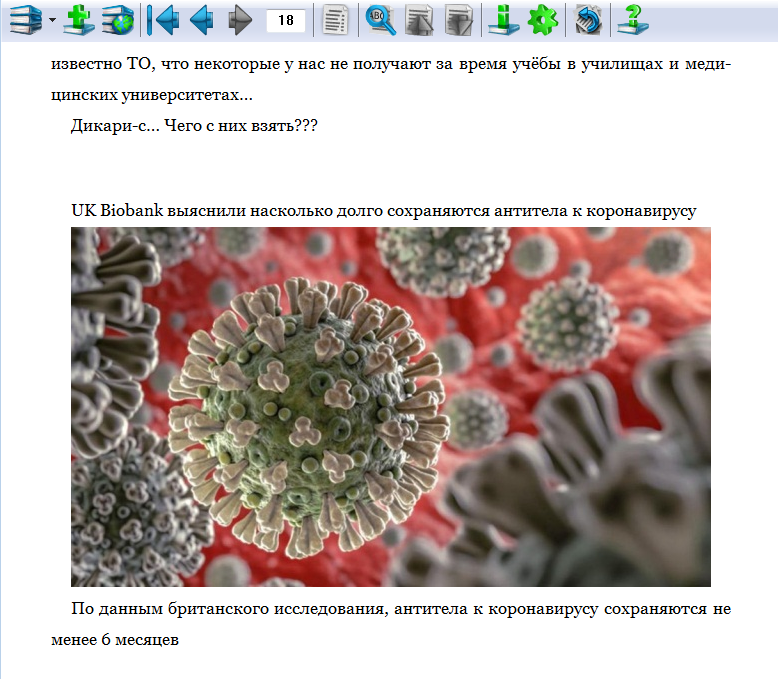Viewport: 778px width, 679px height.
Task: Add a book with the green plus icon
Action: (78, 20)
